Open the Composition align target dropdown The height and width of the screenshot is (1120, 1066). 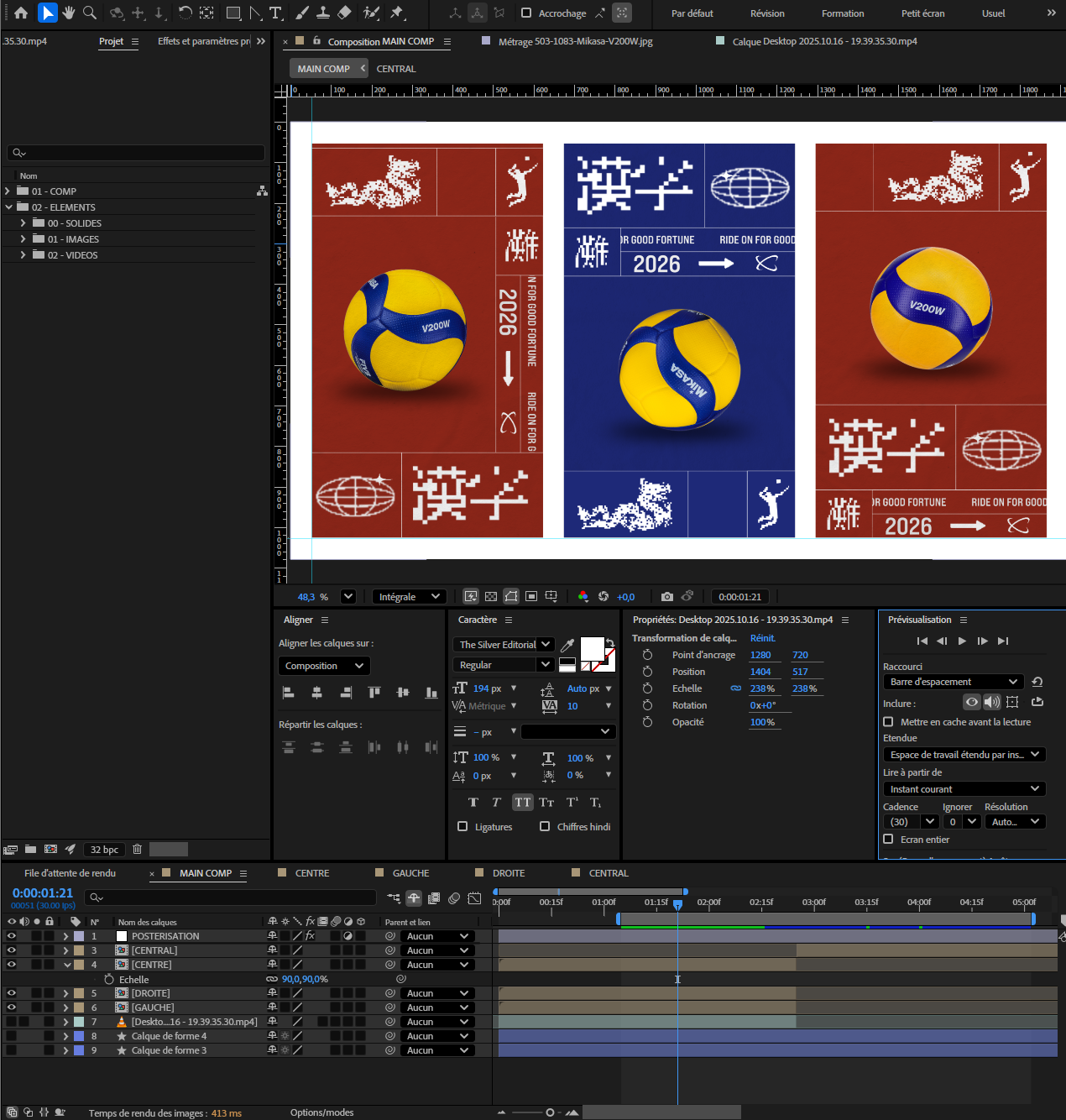(x=324, y=666)
